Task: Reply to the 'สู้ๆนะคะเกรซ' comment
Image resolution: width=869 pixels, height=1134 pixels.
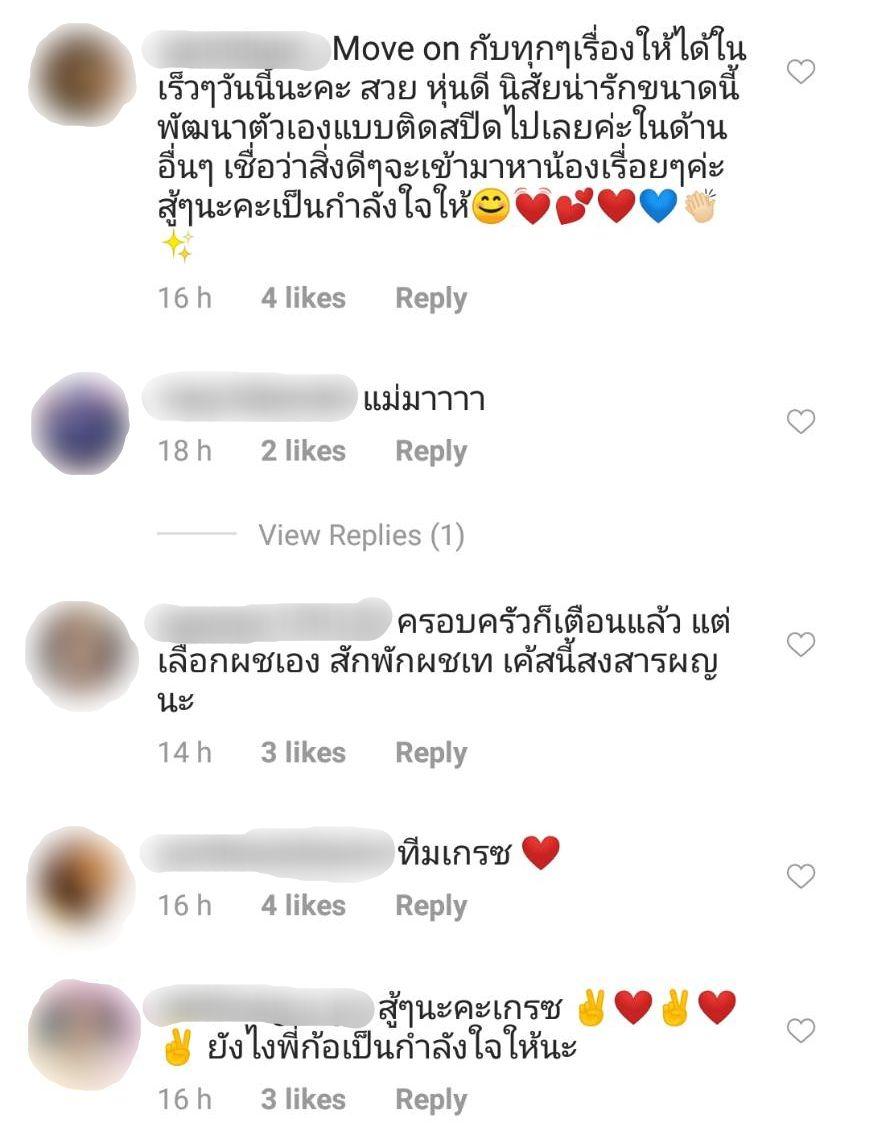Action: [x=431, y=1100]
